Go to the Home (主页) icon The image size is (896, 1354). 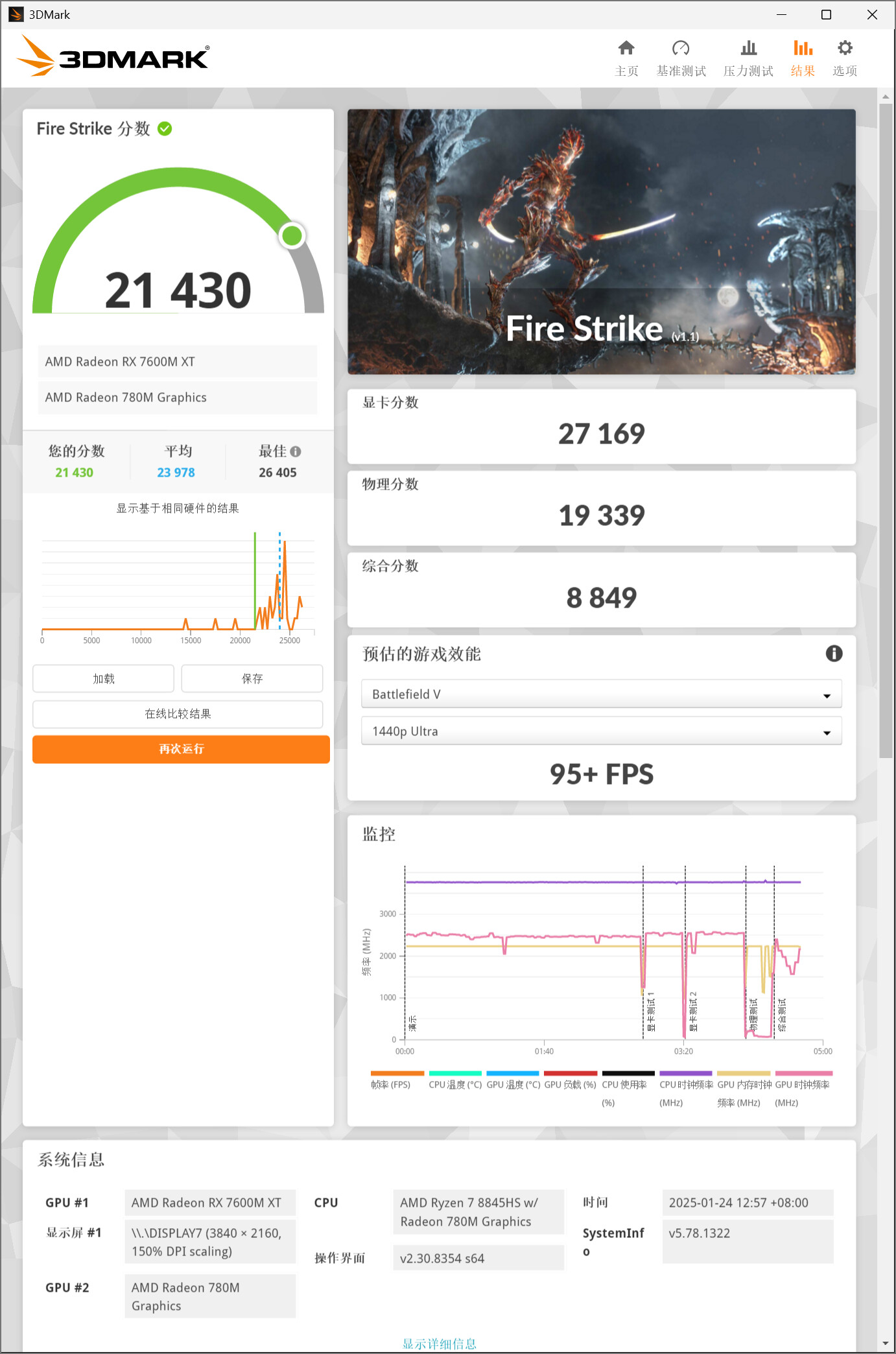(x=626, y=49)
